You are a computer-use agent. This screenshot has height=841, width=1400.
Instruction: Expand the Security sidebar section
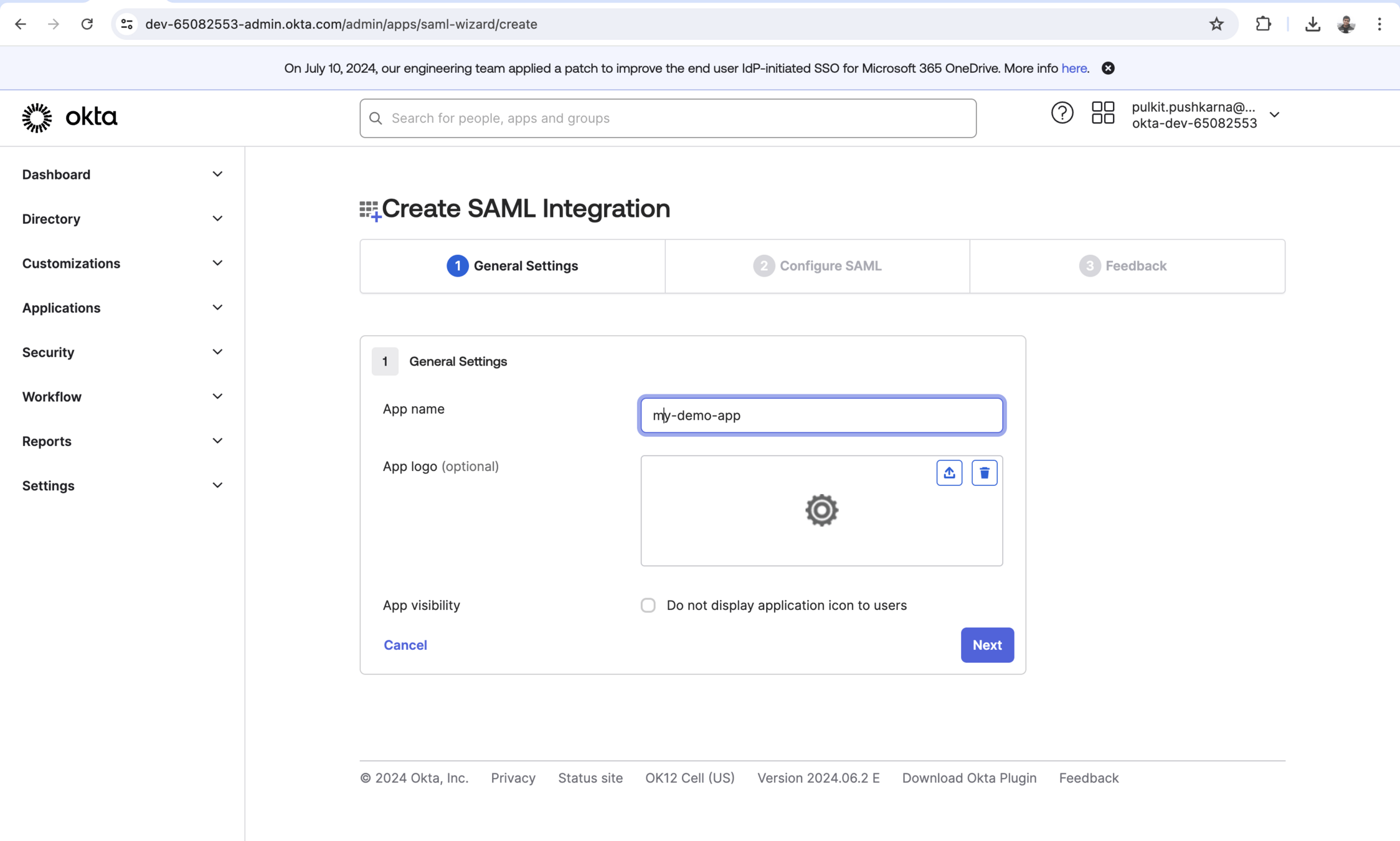(122, 352)
